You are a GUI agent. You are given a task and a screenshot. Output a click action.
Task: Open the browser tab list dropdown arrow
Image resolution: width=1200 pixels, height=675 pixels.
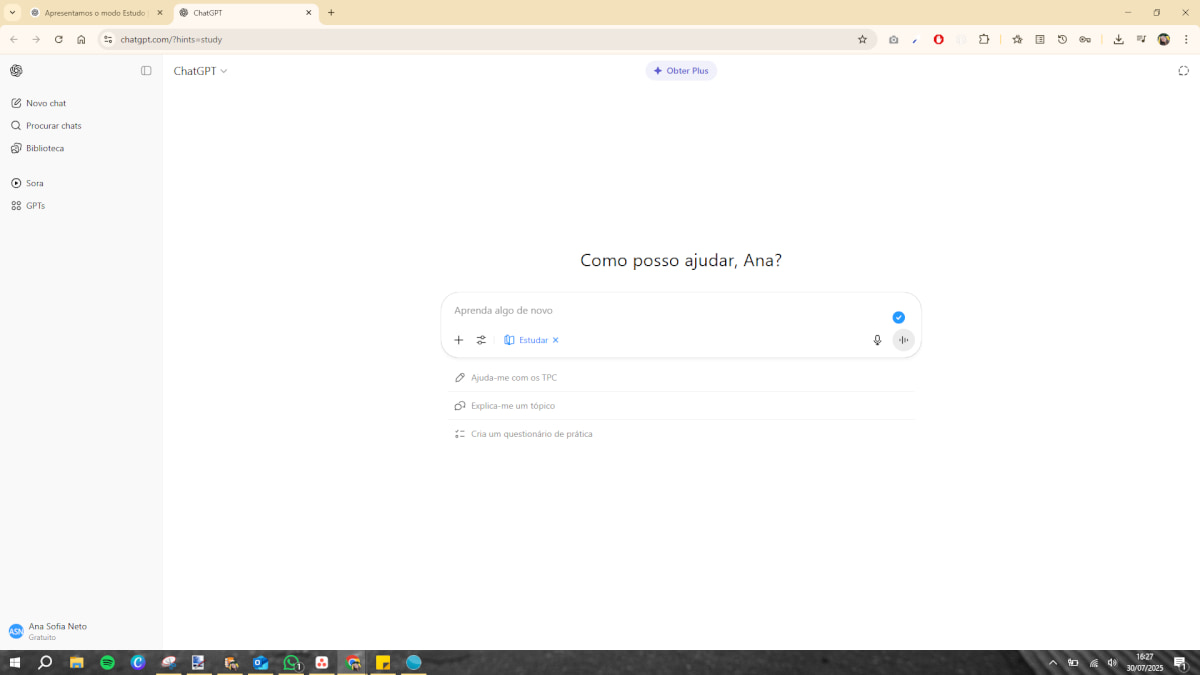(12, 13)
